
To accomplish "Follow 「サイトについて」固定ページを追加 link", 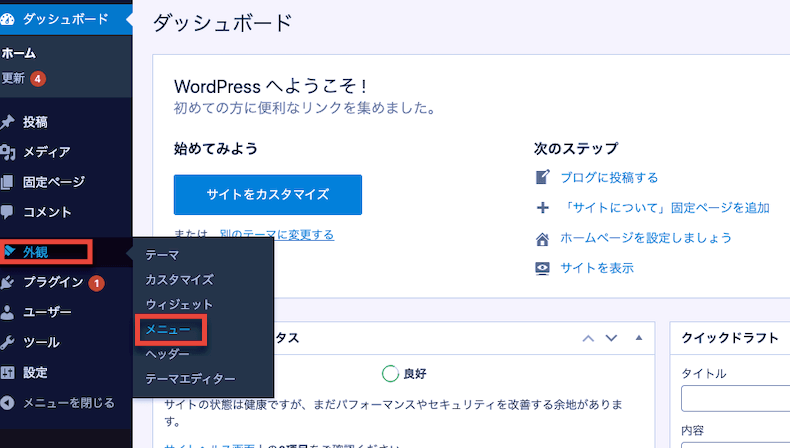I will coord(665,208).
